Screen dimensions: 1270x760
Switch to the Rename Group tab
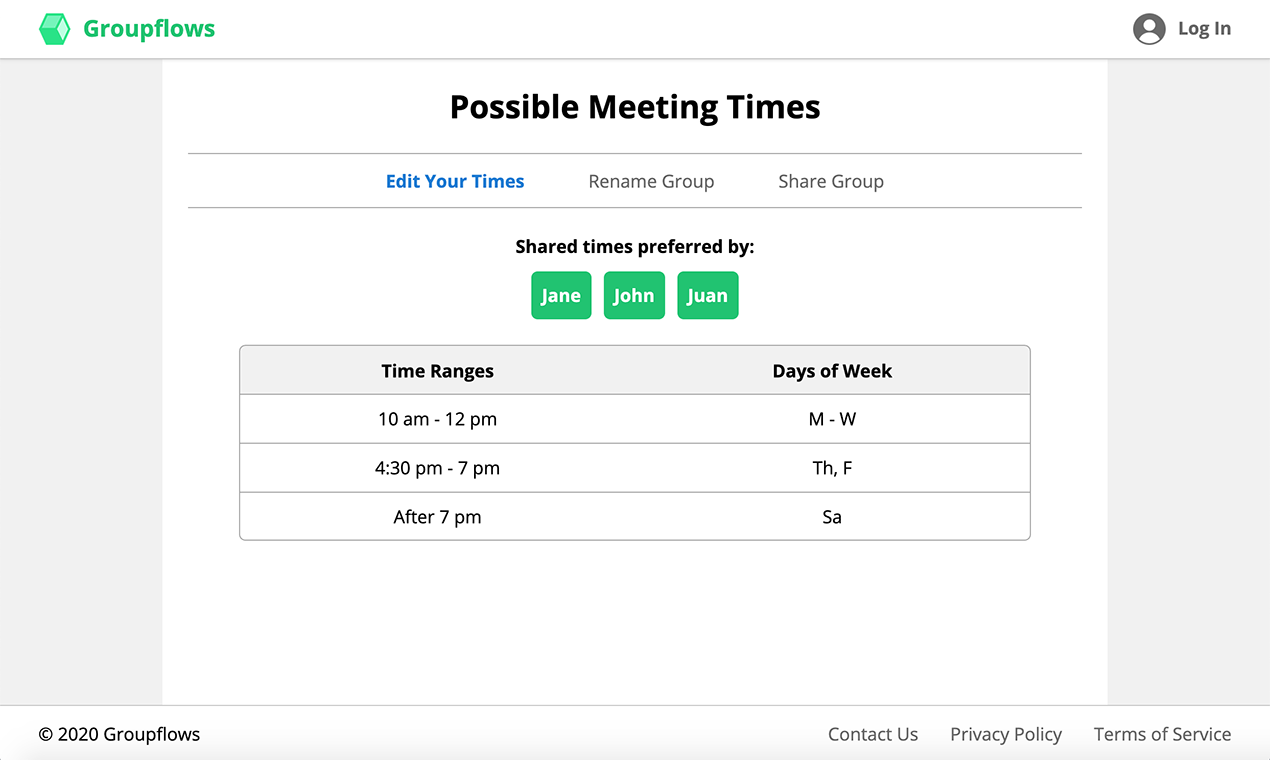coord(651,181)
